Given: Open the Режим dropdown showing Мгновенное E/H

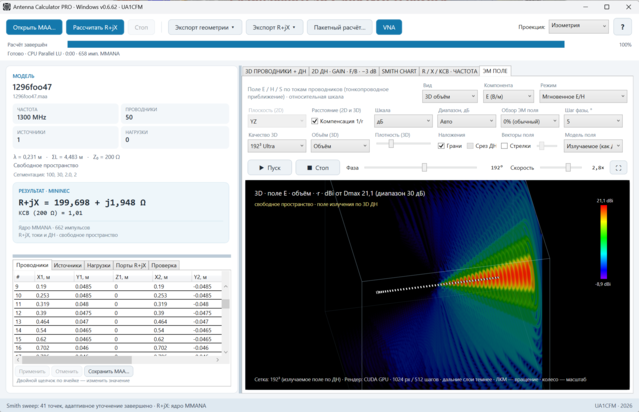Looking at the screenshot, I should pos(583,97).
